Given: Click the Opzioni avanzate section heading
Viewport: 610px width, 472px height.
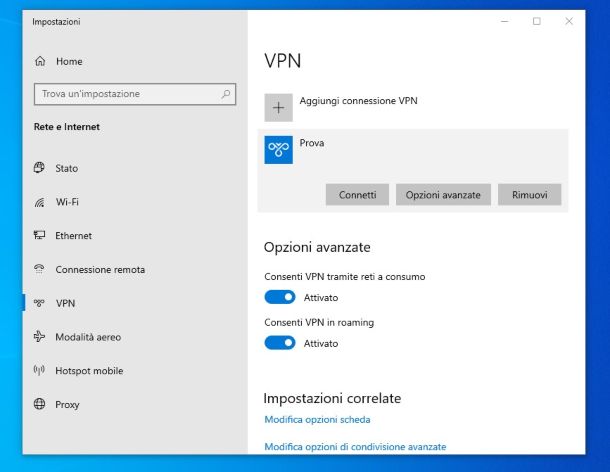Looking at the screenshot, I should [317, 247].
